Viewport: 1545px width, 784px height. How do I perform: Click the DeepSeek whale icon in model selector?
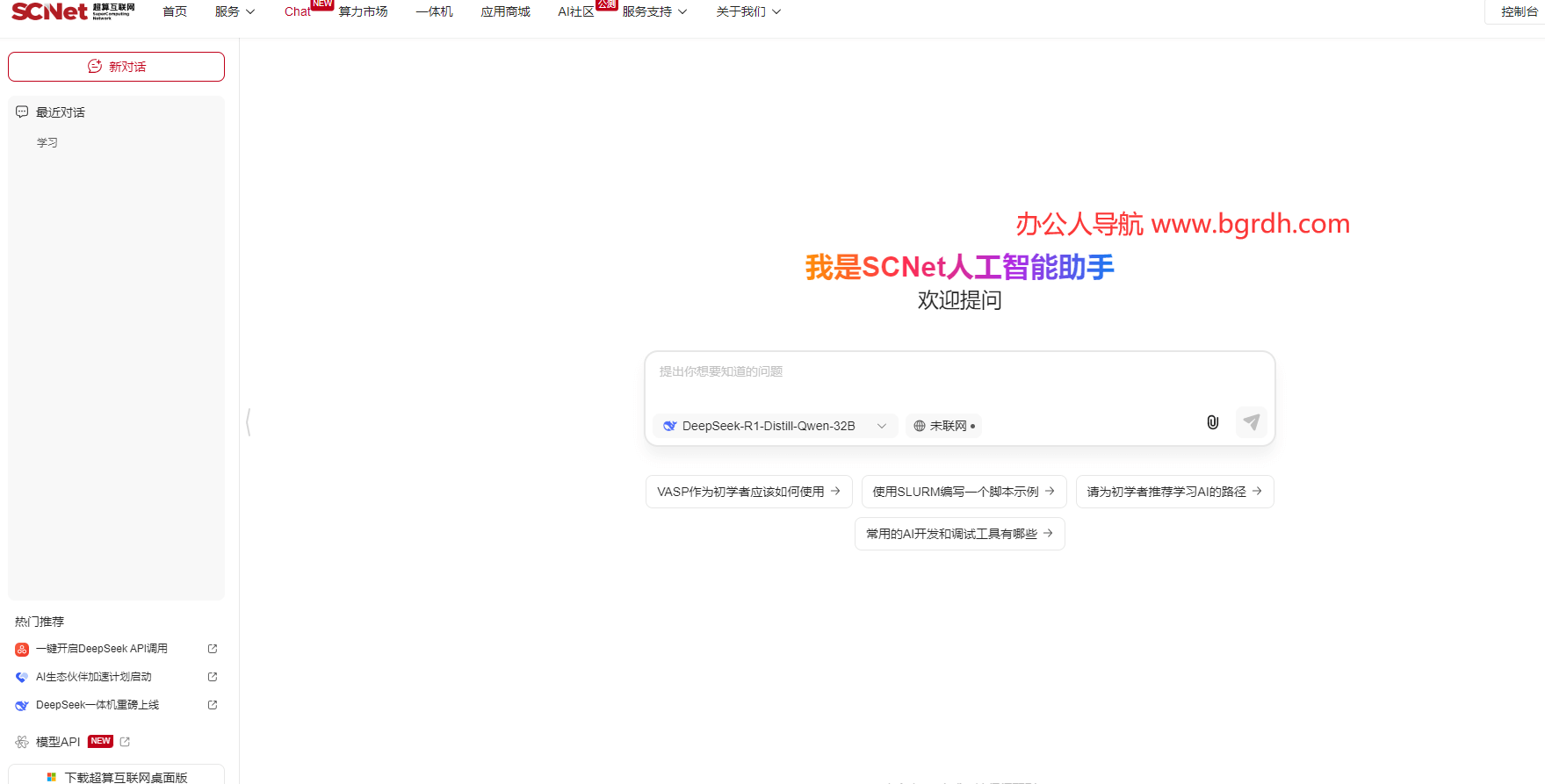click(x=670, y=426)
